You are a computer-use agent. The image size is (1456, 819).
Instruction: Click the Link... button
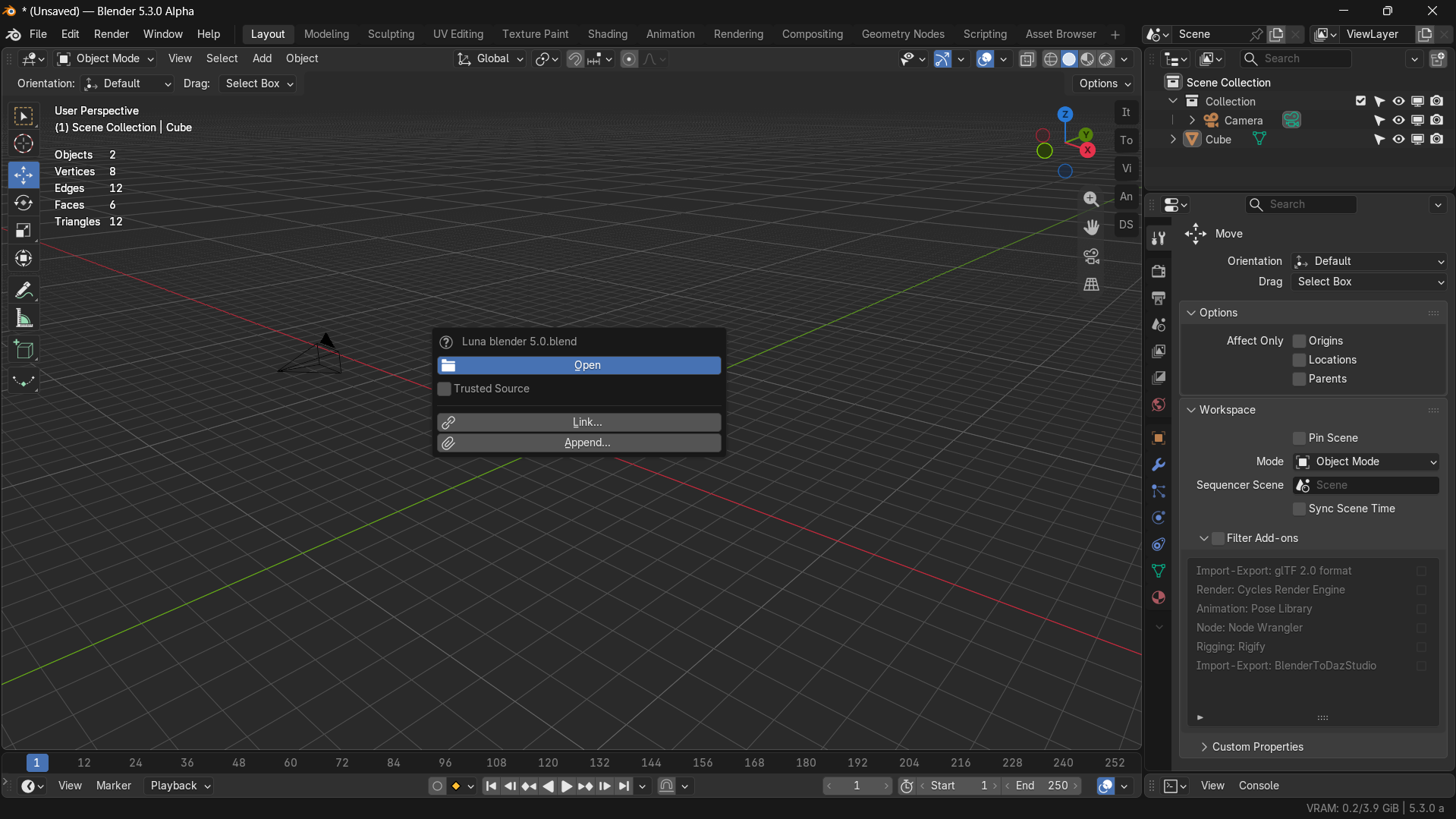pyautogui.click(x=579, y=422)
